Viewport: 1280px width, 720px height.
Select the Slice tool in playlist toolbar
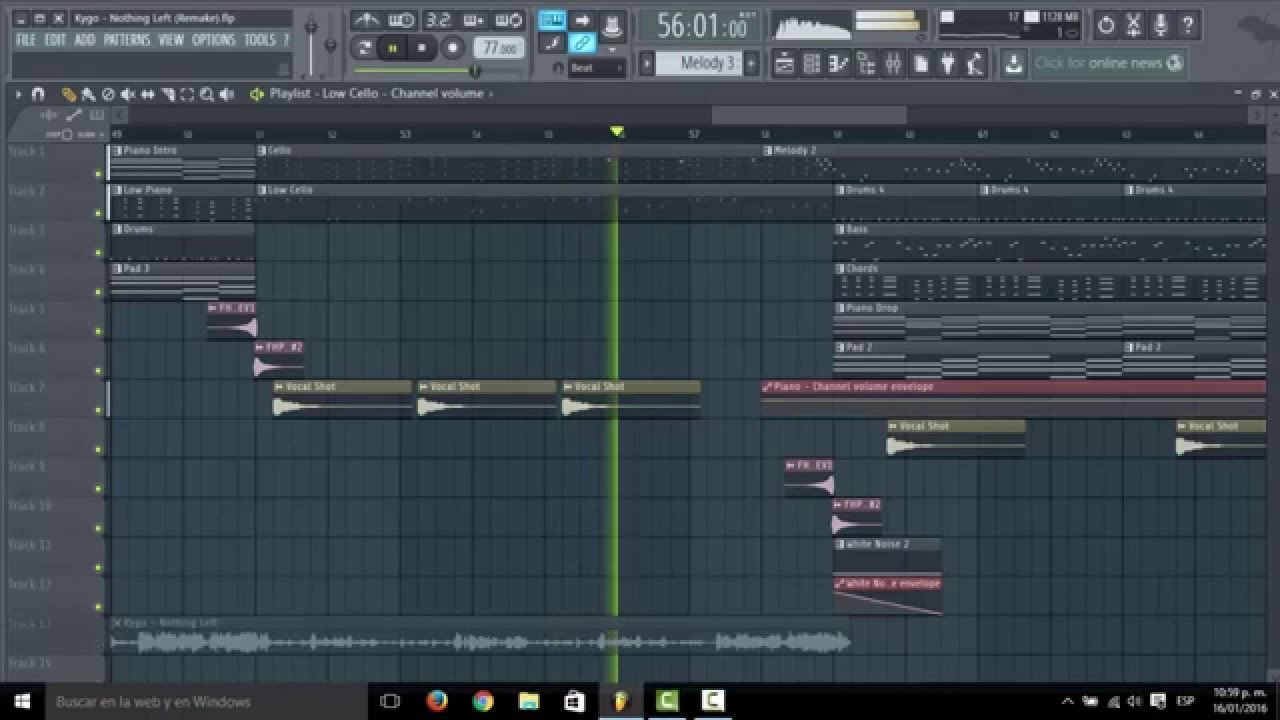tap(168, 94)
